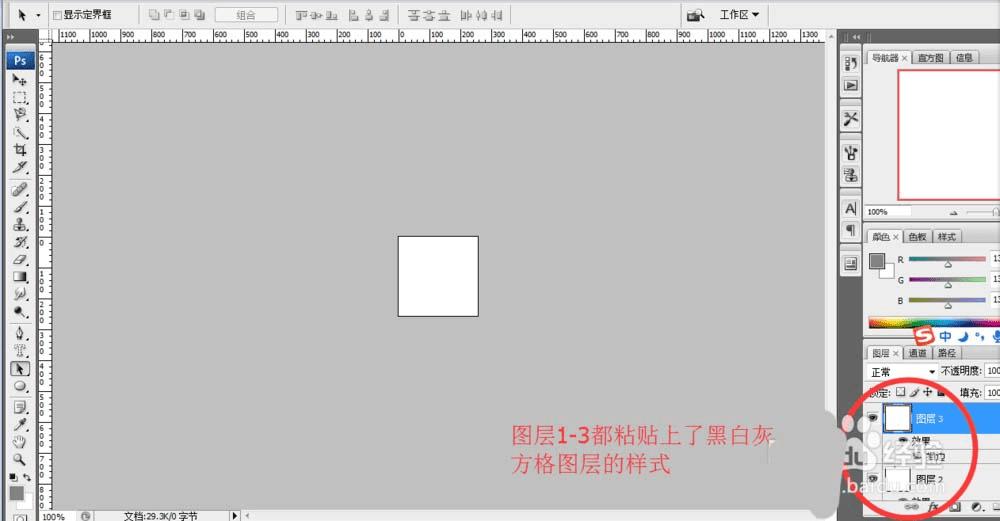The image size is (1000, 521).
Task: Select the Lasso tool
Action: pos(20,115)
